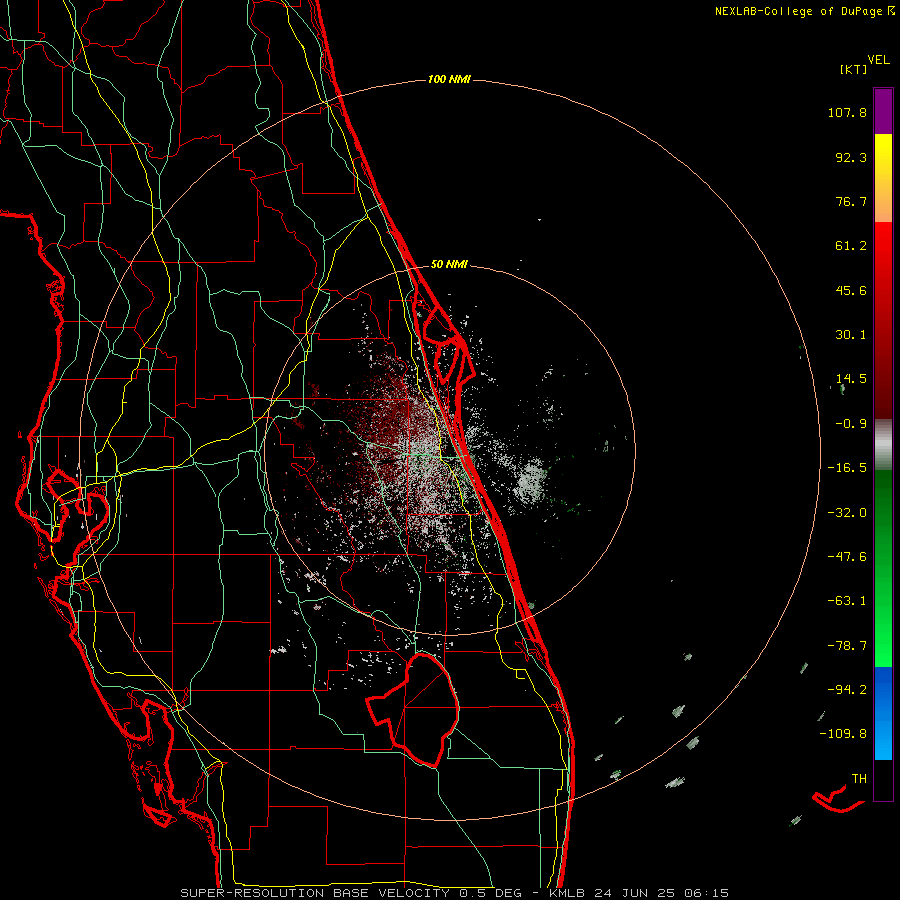The image size is (900, 900).
Task: Pick the blue segment of the color bar
Action: [x=883, y=713]
